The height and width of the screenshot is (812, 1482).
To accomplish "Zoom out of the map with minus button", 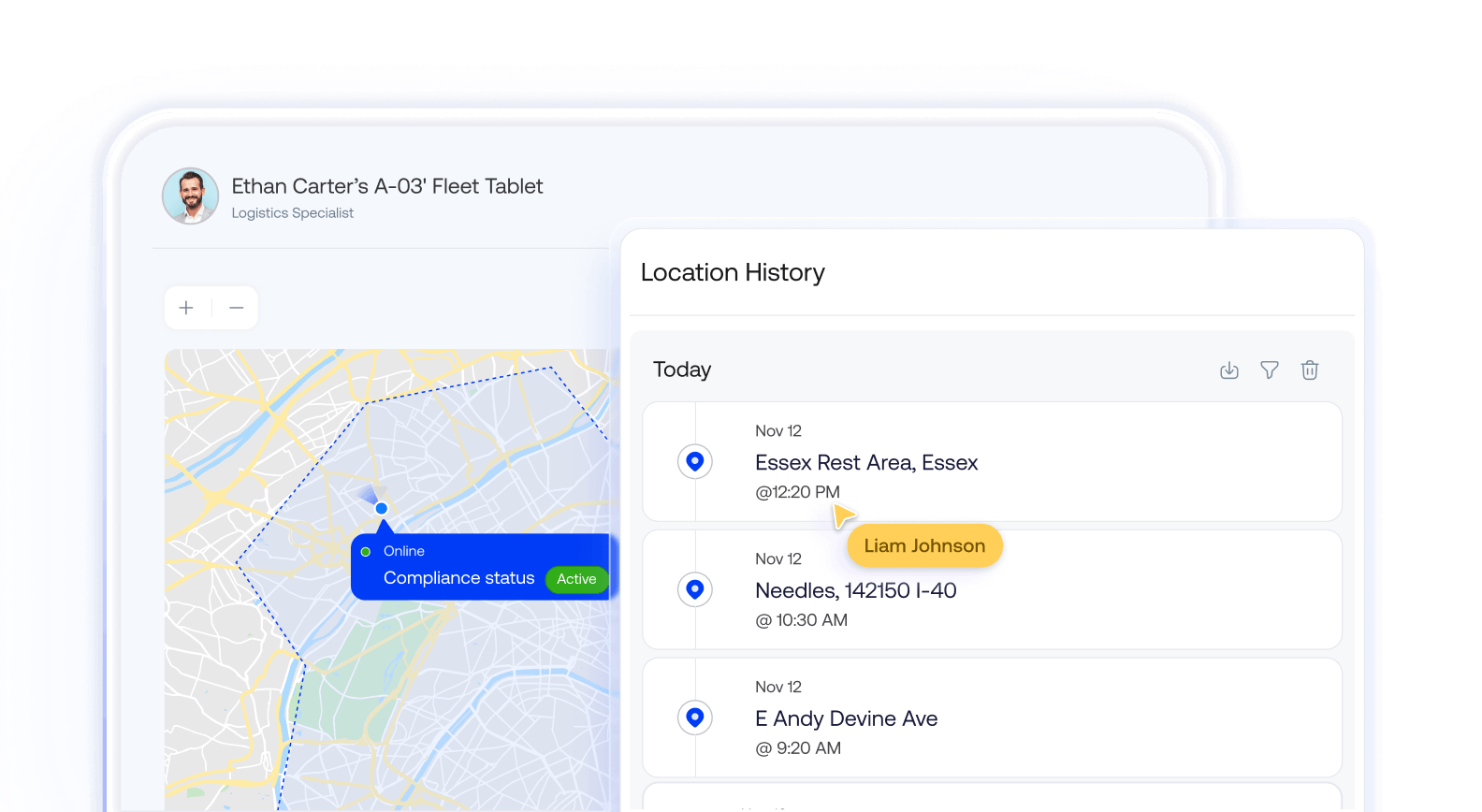I will pos(237,308).
